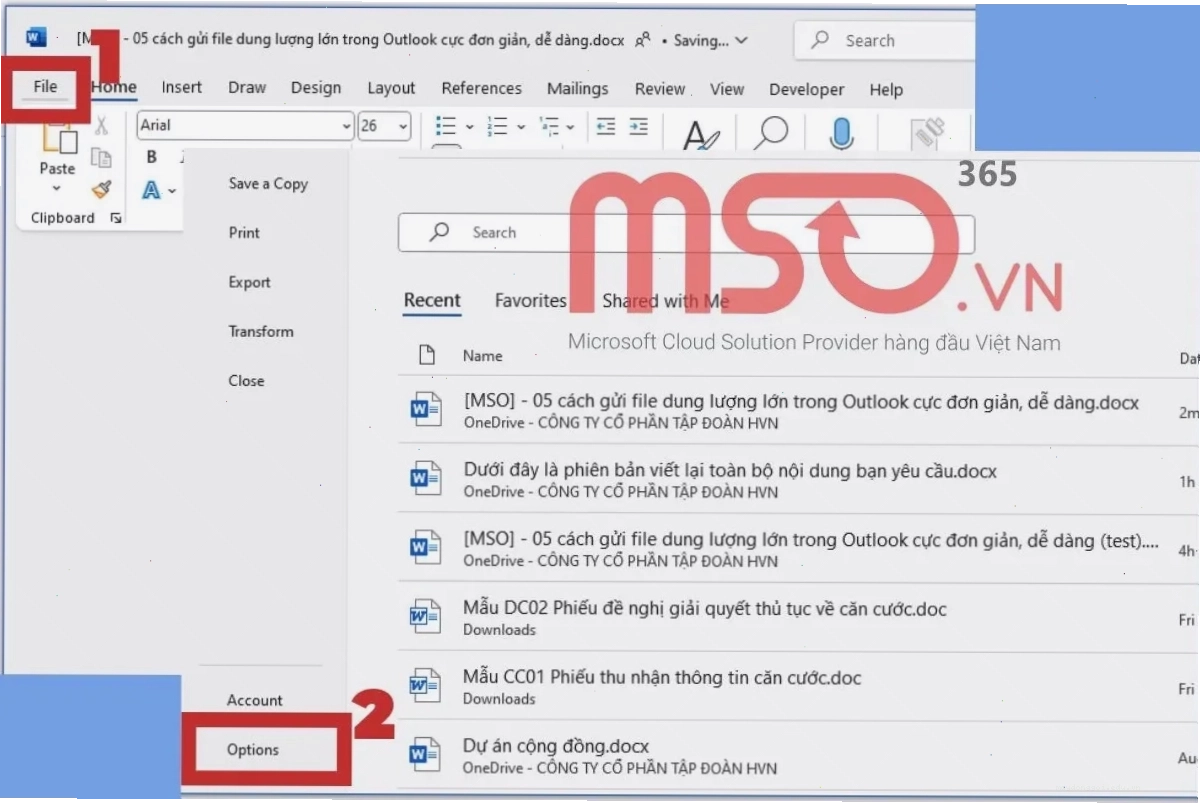Viewport: 1200px width, 804px height.
Task: Open '[MSO] - 05 cách gửi file... (test)' document
Action: [x=798, y=548]
